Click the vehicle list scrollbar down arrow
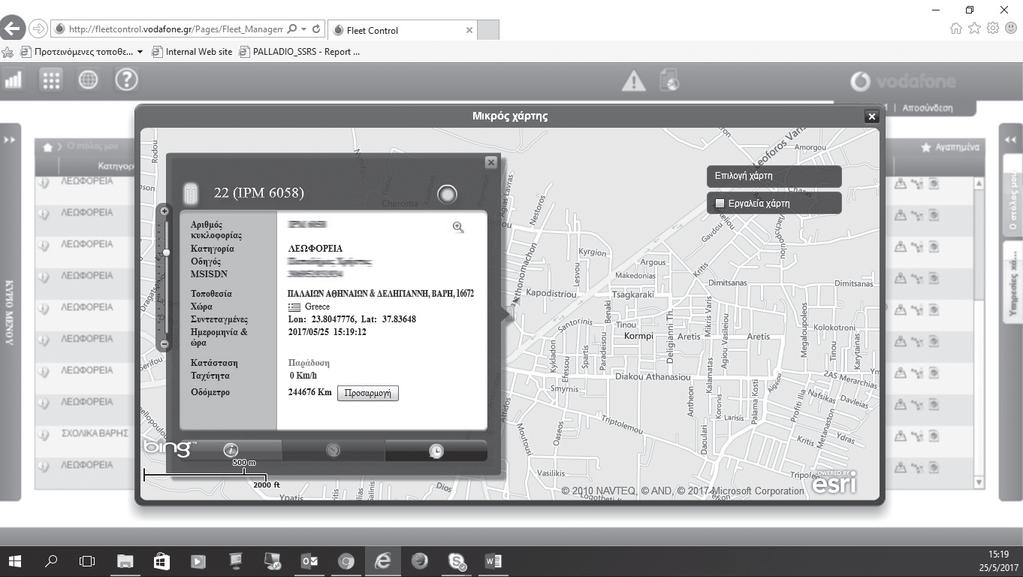 [979, 482]
